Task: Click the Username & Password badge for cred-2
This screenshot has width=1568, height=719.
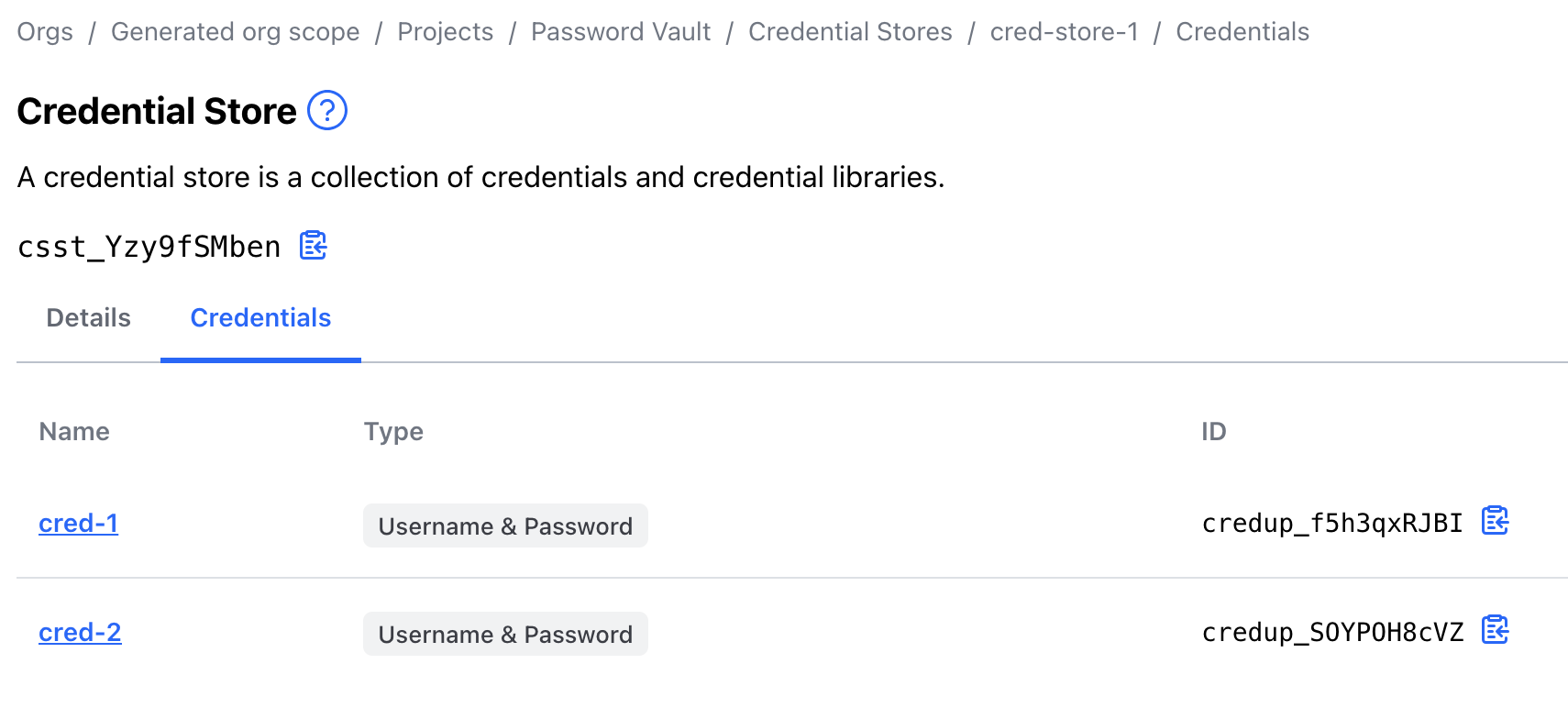Action: tap(505, 633)
